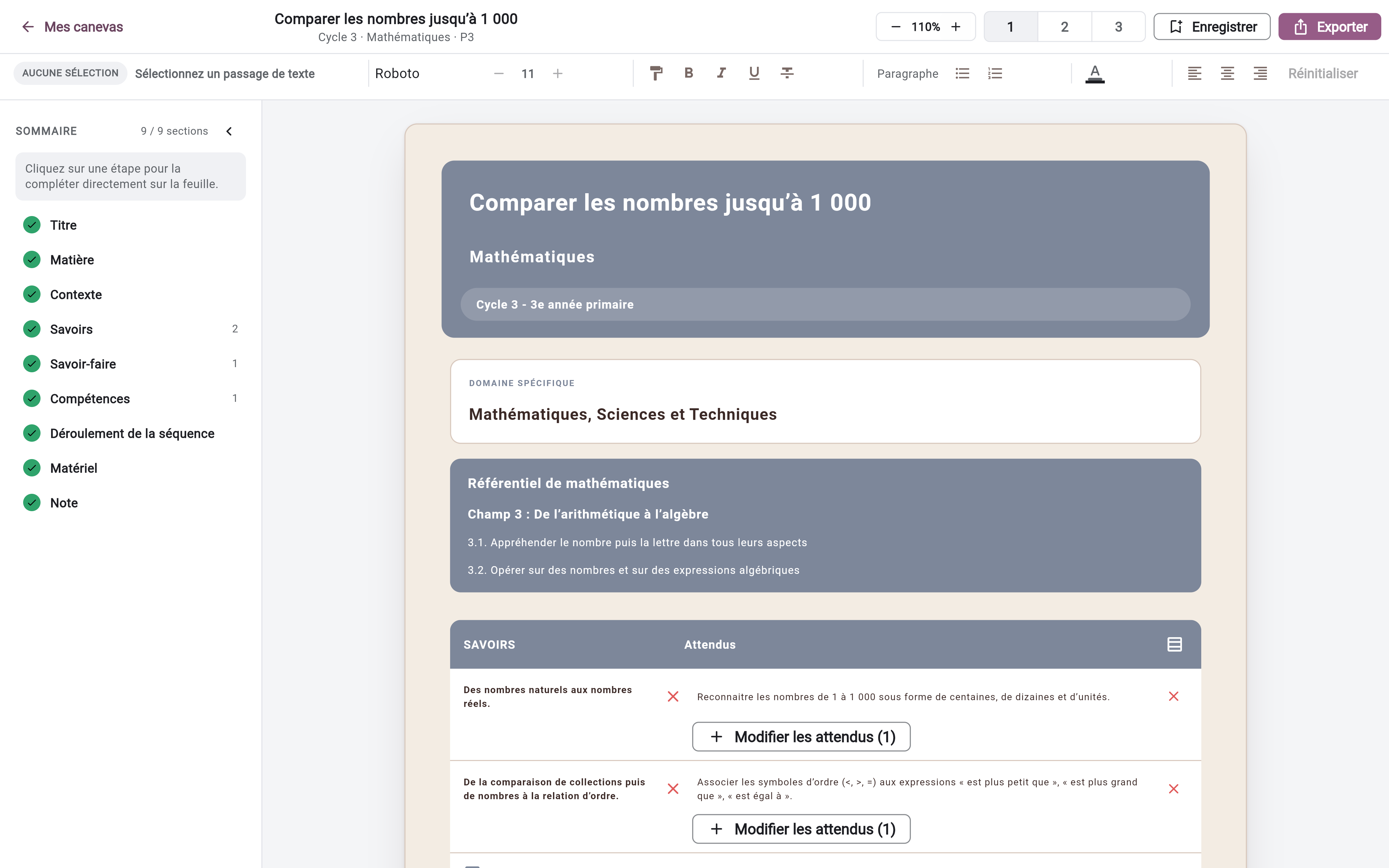This screenshot has height=868, width=1389.
Task: Select the Matière section in the summary
Action: coord(130,260)
